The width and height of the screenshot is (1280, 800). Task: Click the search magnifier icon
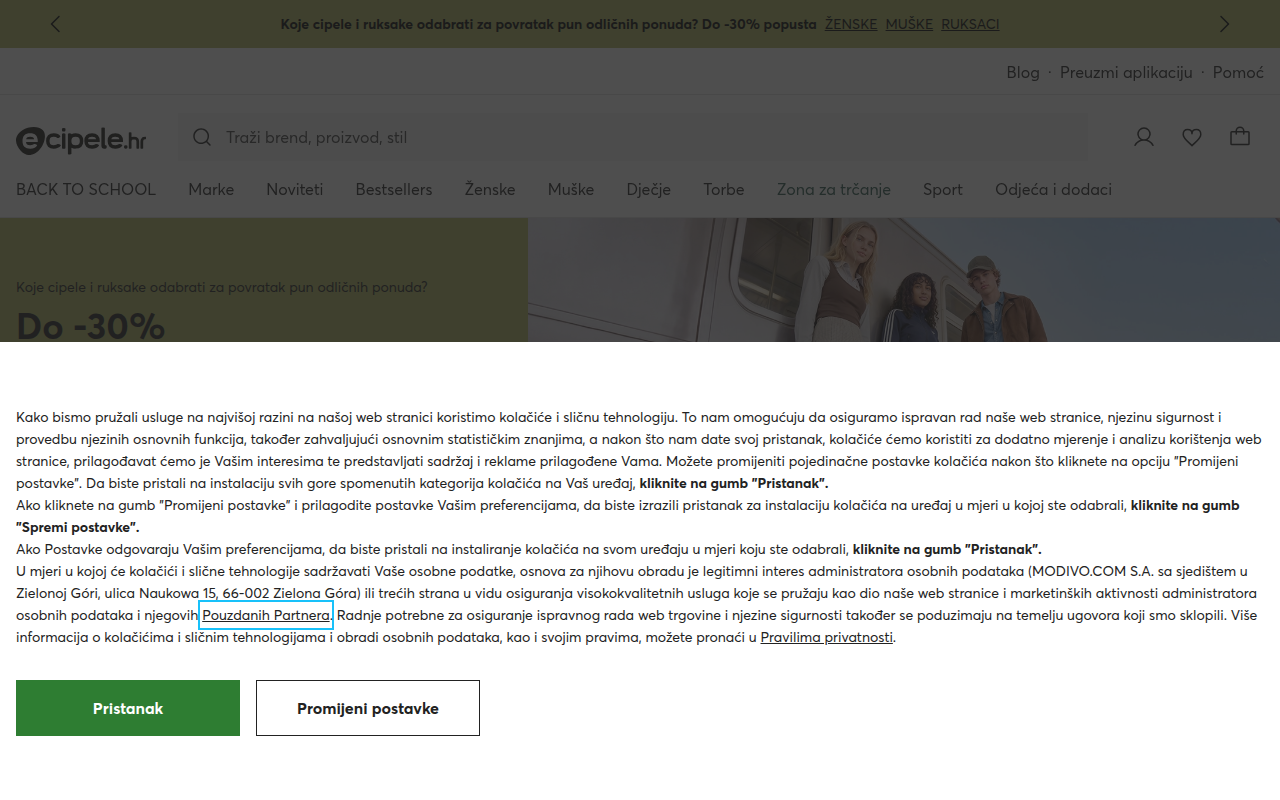pos(202,137)
